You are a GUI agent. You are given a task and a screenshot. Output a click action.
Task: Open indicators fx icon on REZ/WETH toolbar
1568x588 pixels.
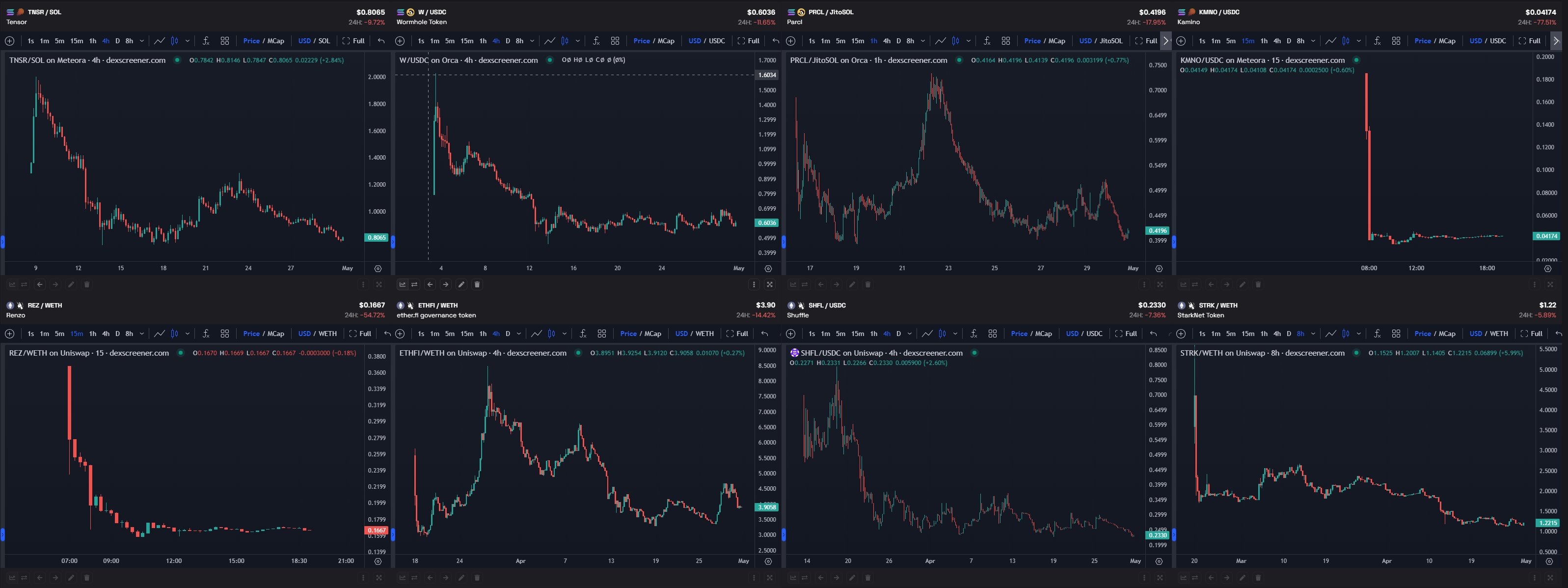pos(206,334)
